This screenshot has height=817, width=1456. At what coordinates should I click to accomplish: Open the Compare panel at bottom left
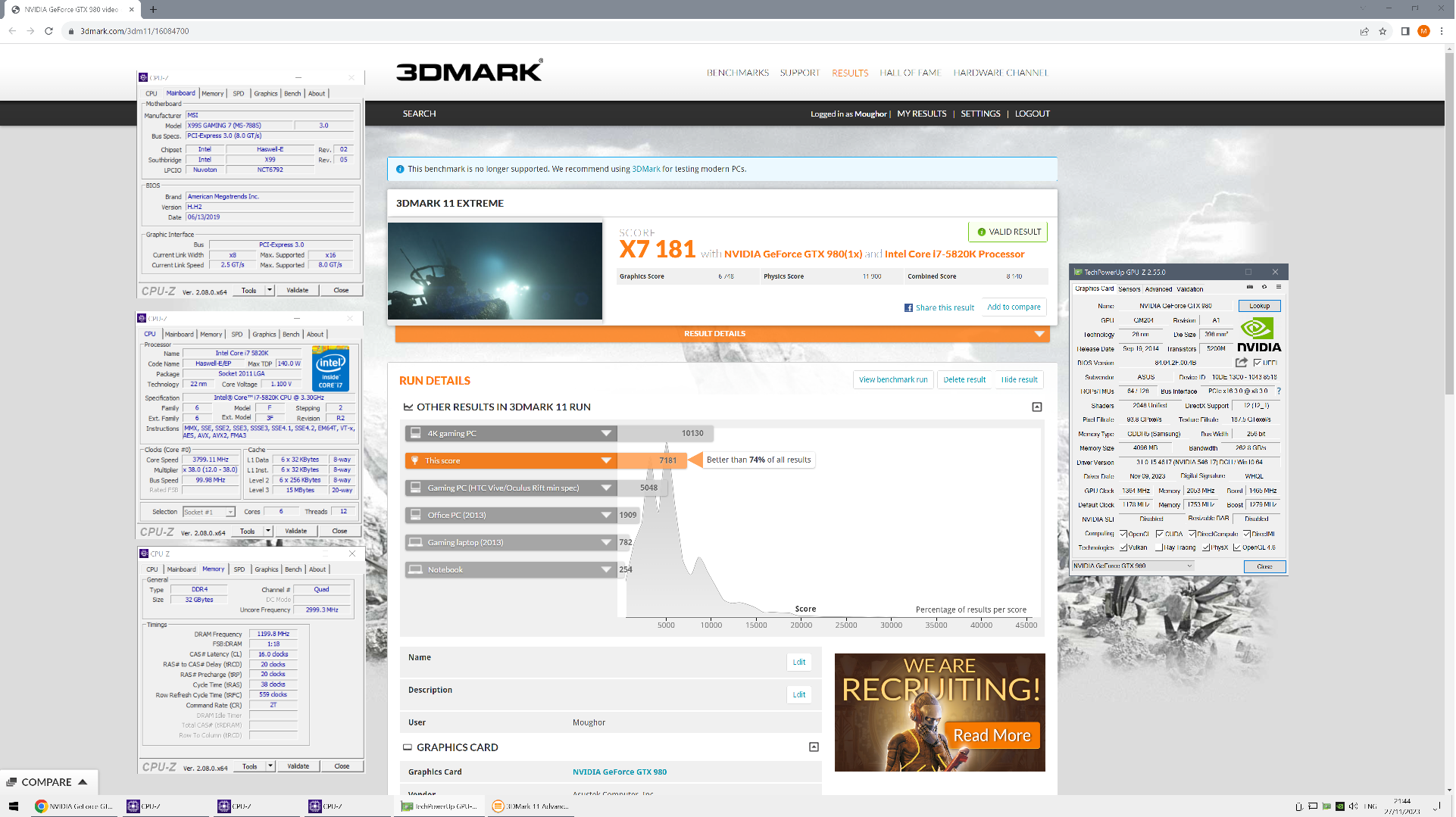coord(48,783)
